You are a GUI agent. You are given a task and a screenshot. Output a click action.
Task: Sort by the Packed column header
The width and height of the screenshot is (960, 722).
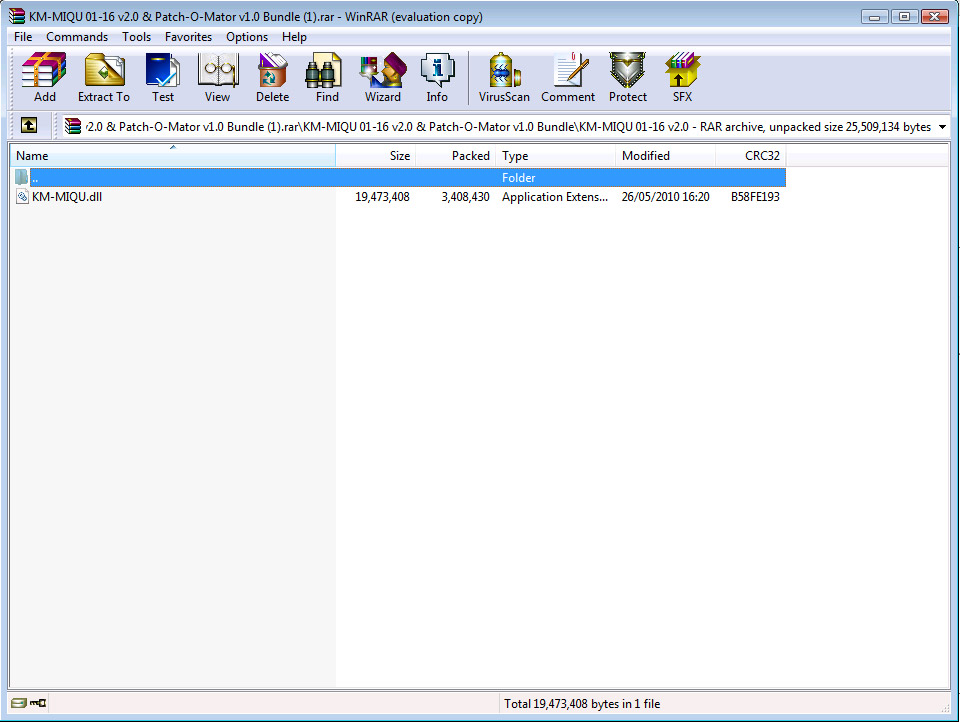coord(456,156)
